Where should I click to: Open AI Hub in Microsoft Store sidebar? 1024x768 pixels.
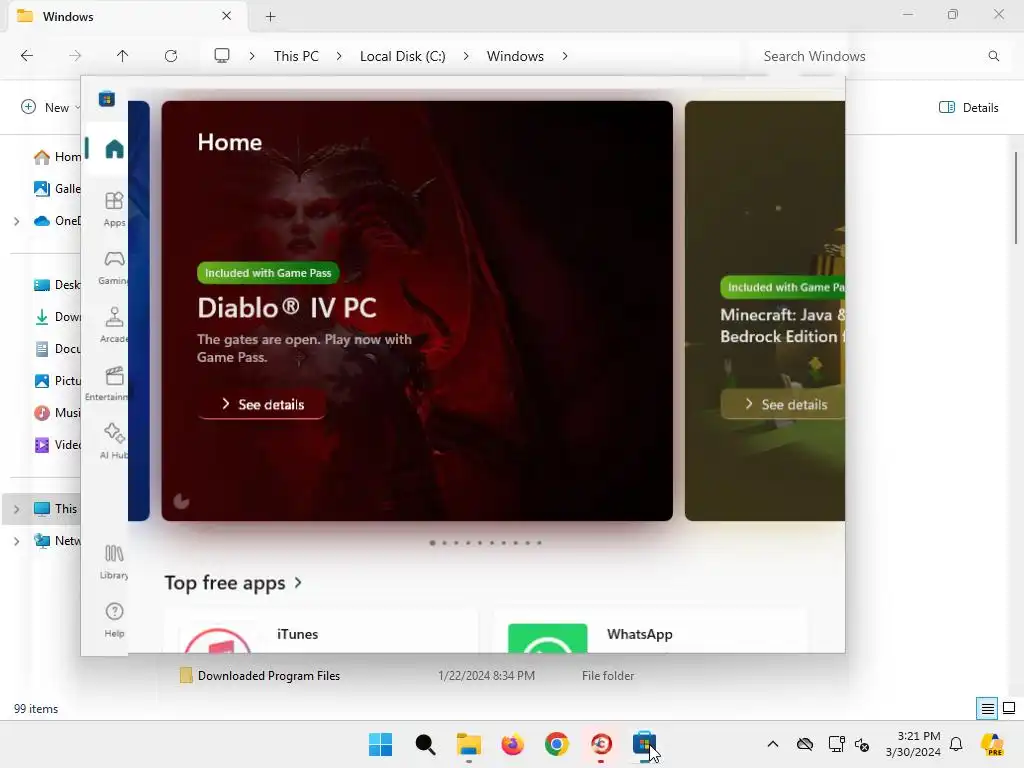(x=114, y=441)
